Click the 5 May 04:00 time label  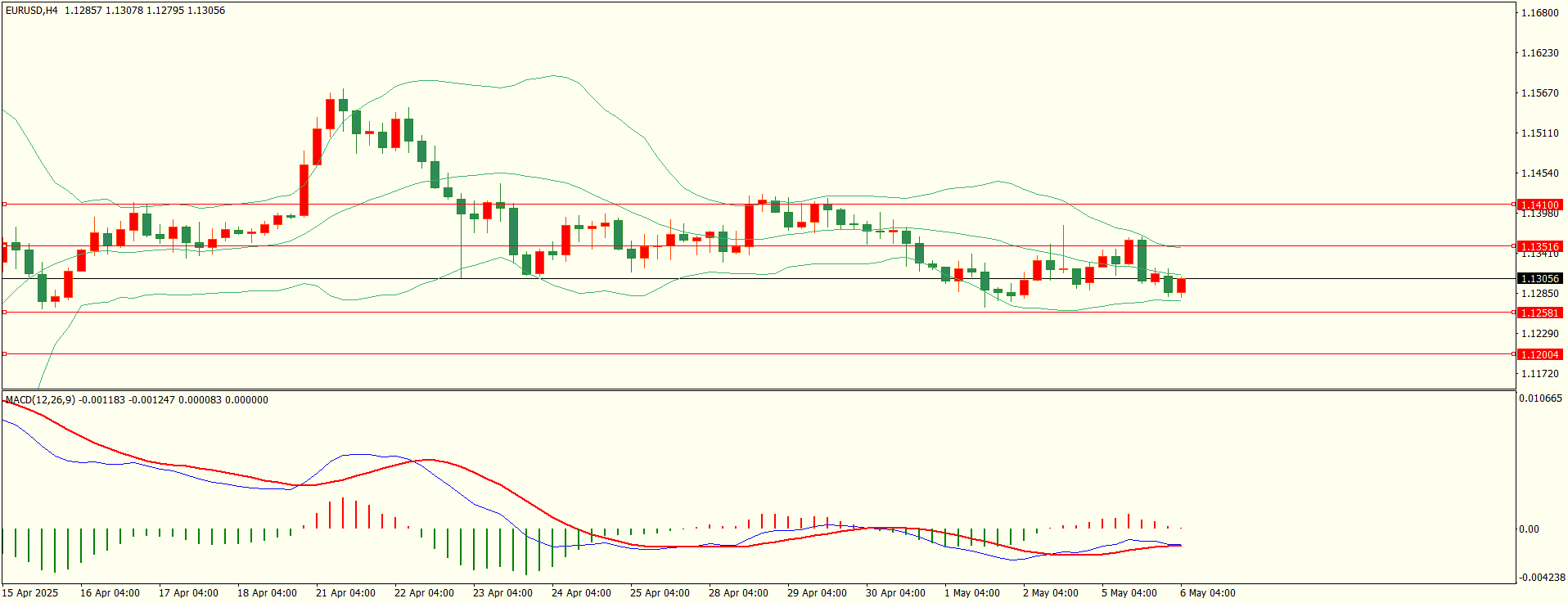(x=1129, y=593)
